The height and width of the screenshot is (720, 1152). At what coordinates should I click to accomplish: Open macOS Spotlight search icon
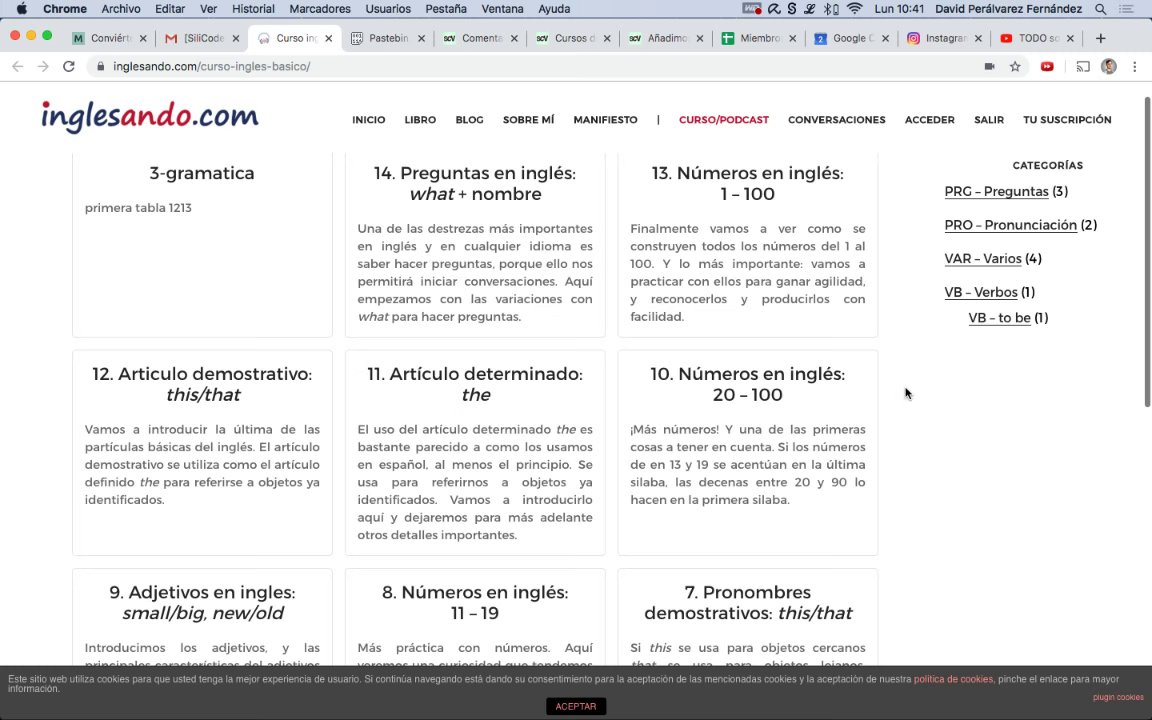[x=1100, y=9]
